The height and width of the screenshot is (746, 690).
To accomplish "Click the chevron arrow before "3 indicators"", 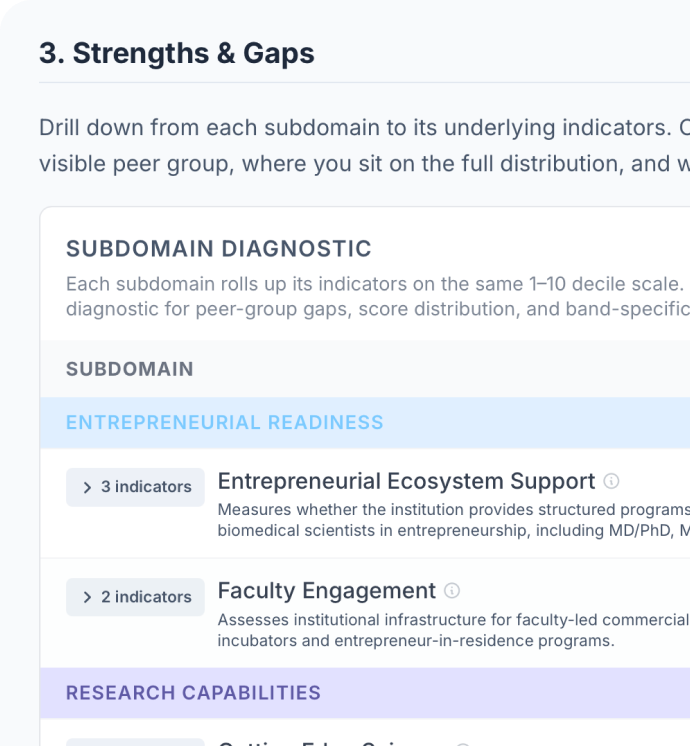I will (x=87, y=487).
